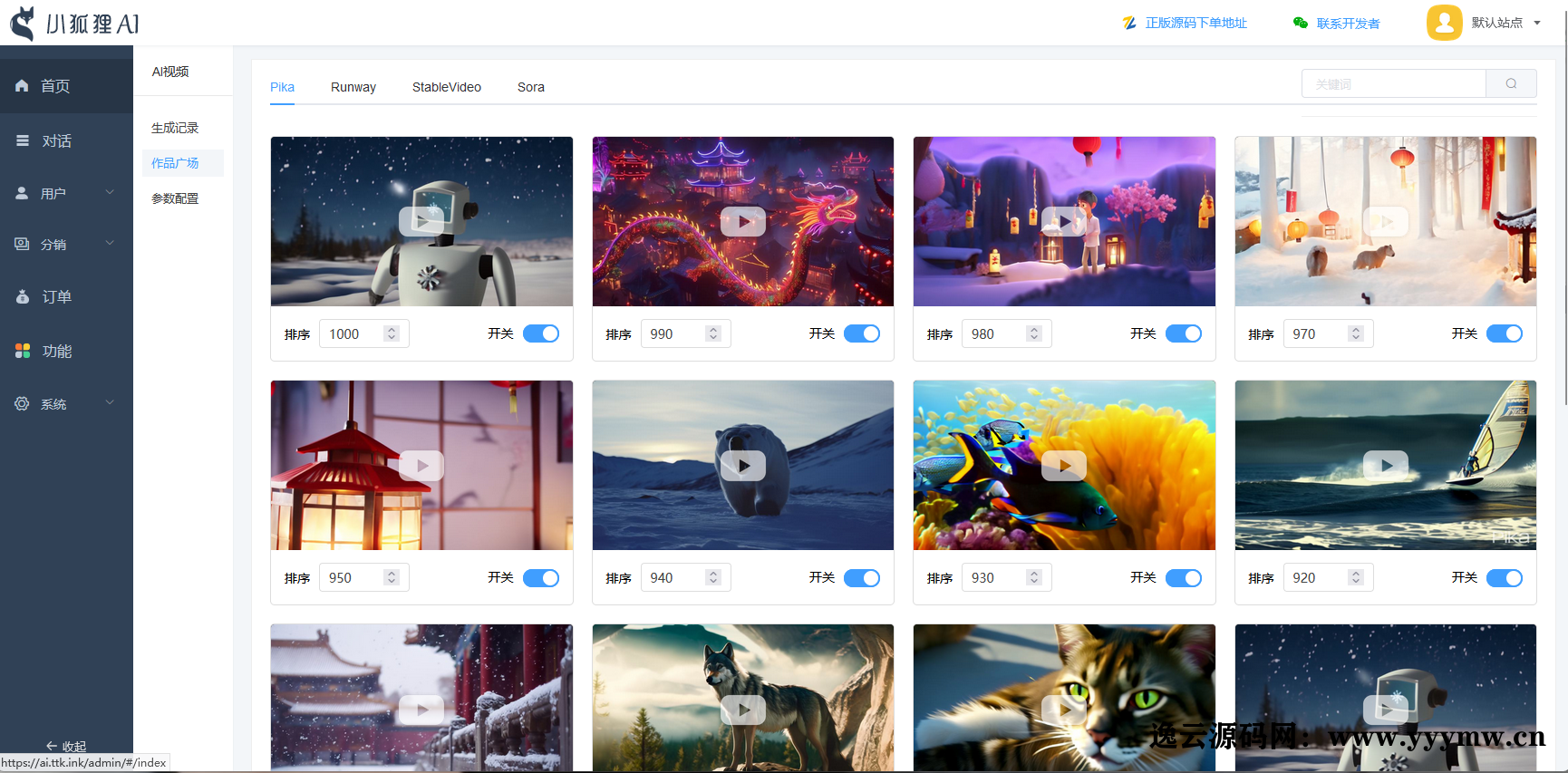1568x773 pixels.
Task: Click the 分销 sidebar icon
Action: pyautogui.click(x=22, y=244)
